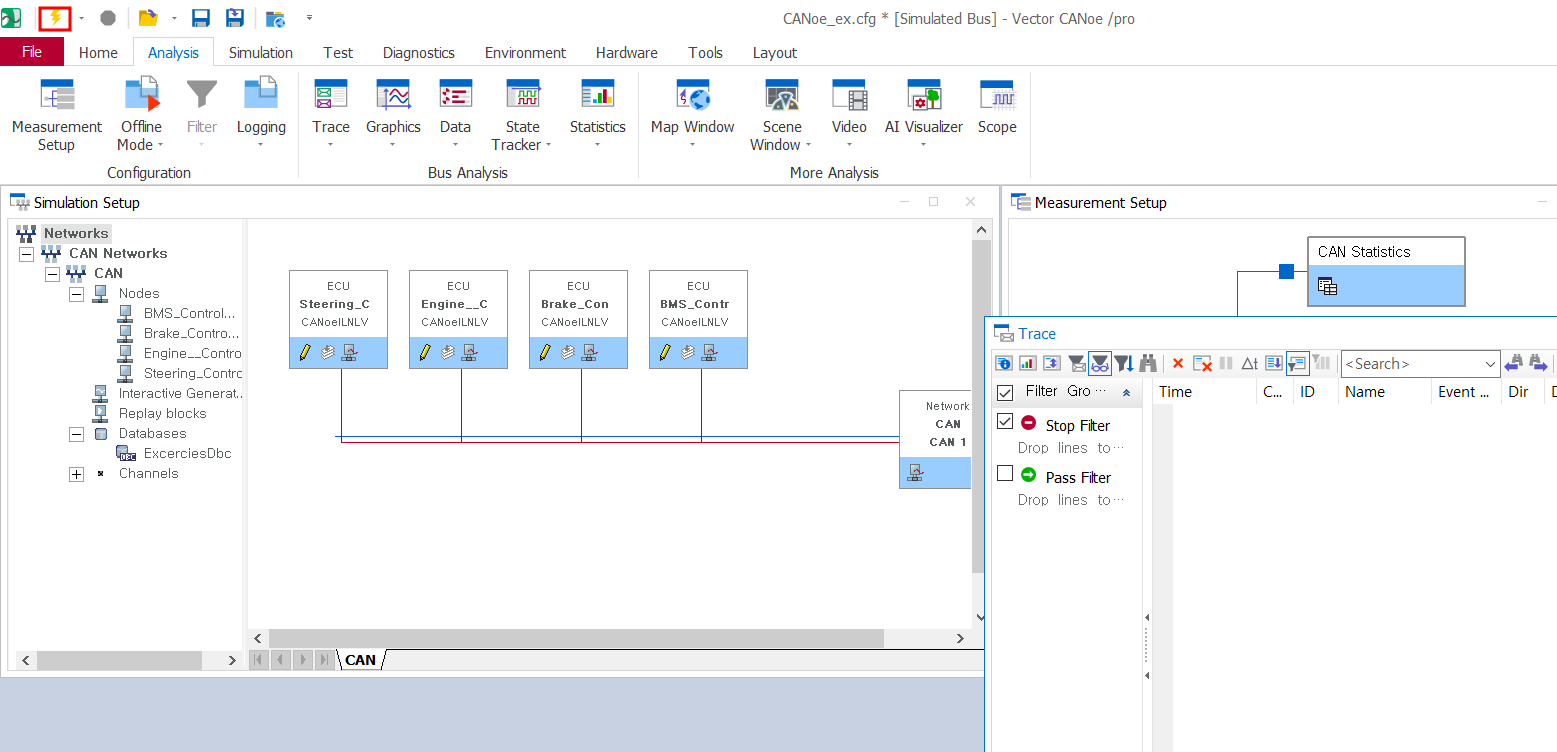
Task: Click the Trace Search input field
Action: (x=1411, y=364)
